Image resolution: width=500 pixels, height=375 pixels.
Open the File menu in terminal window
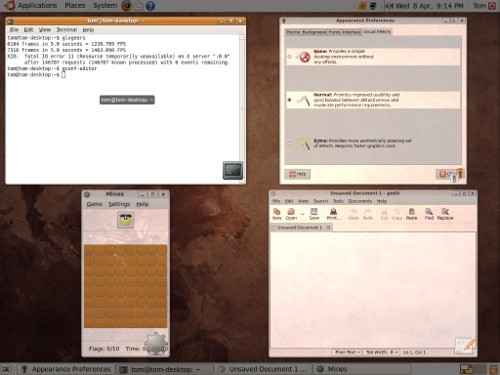pos(14,30)
